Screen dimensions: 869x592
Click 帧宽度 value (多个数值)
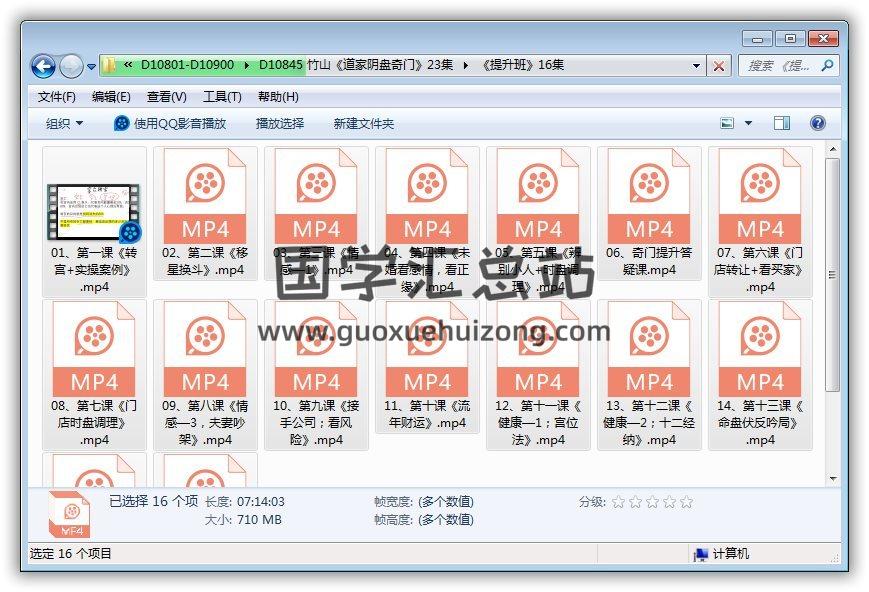pos(446,502)
